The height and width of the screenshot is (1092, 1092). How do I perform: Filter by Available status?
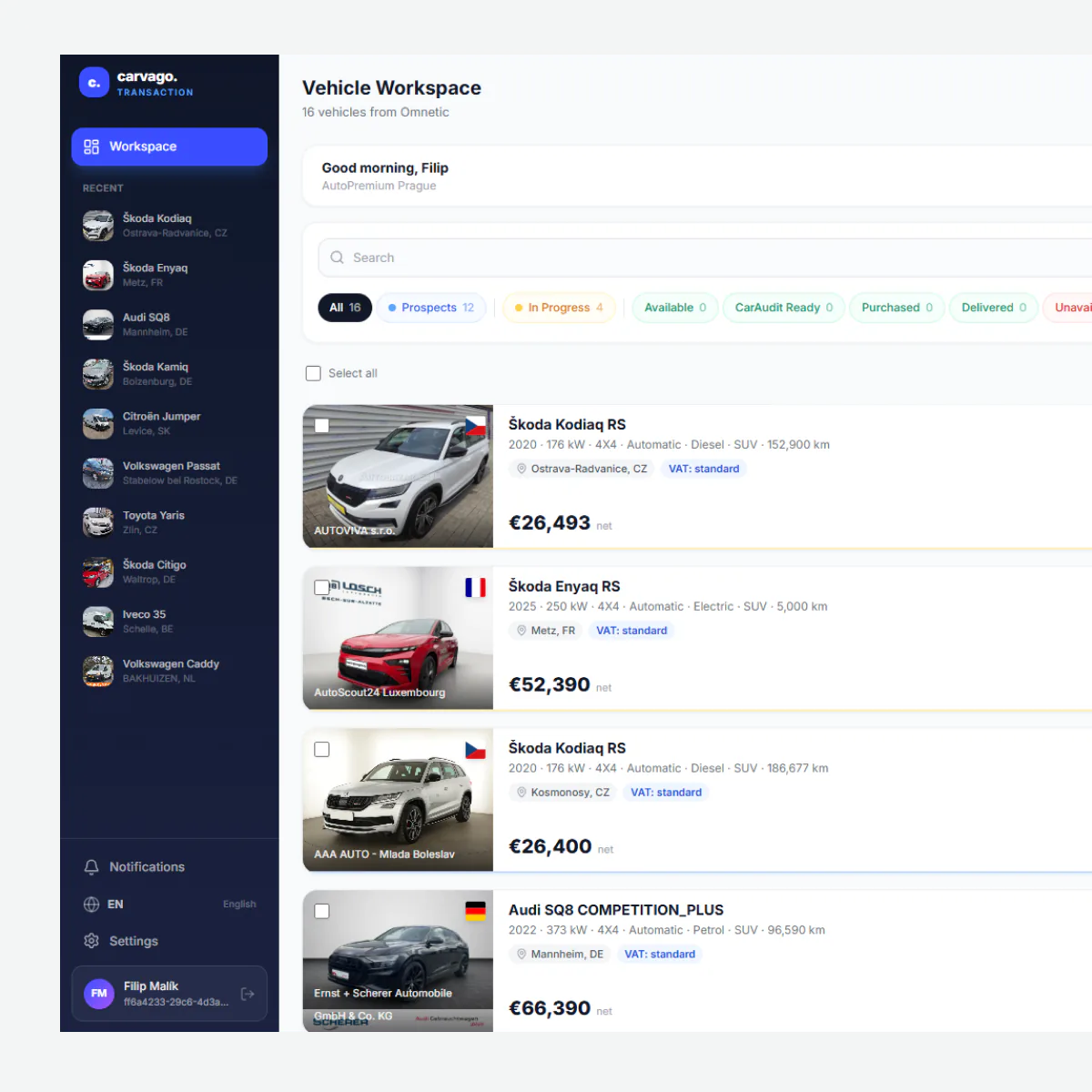675,308
